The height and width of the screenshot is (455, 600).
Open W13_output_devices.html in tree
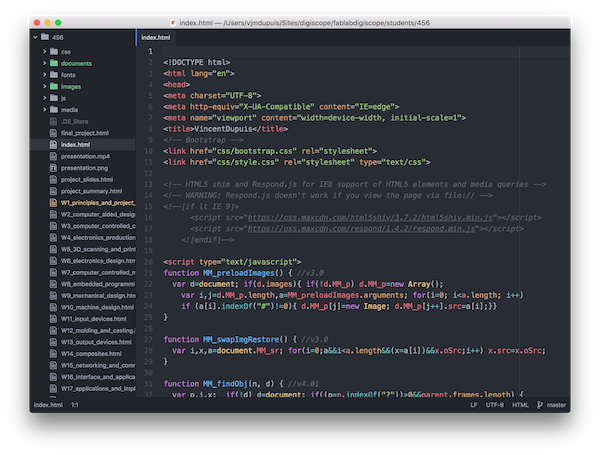96,342
